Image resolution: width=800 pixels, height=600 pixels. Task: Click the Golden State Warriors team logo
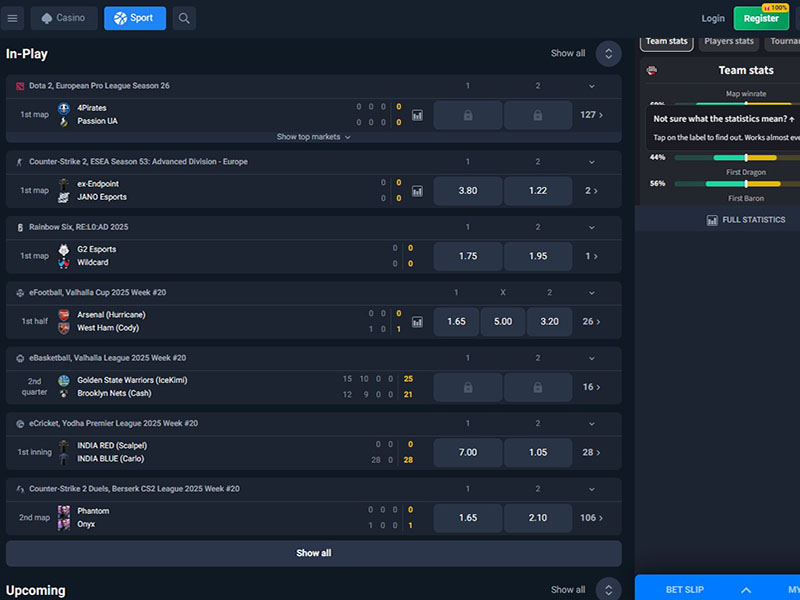pos(64,380)
